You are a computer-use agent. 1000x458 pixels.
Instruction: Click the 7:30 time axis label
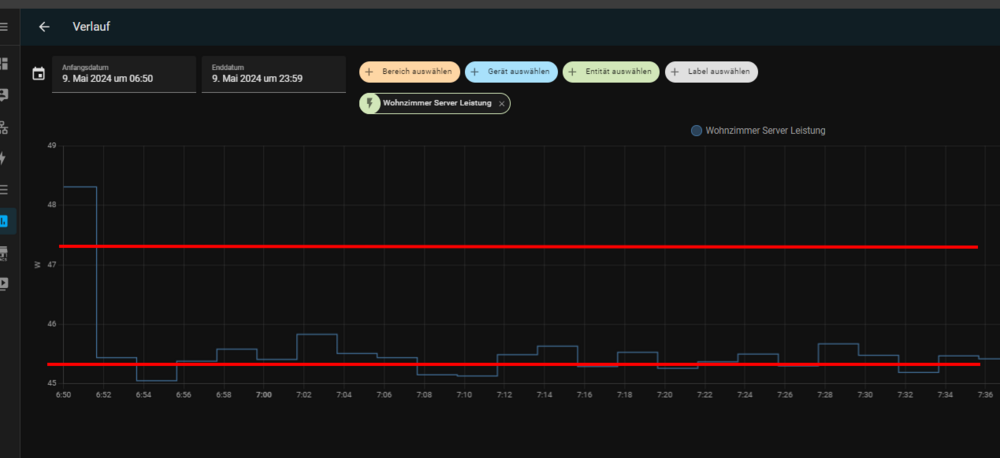tap(865, 395)
